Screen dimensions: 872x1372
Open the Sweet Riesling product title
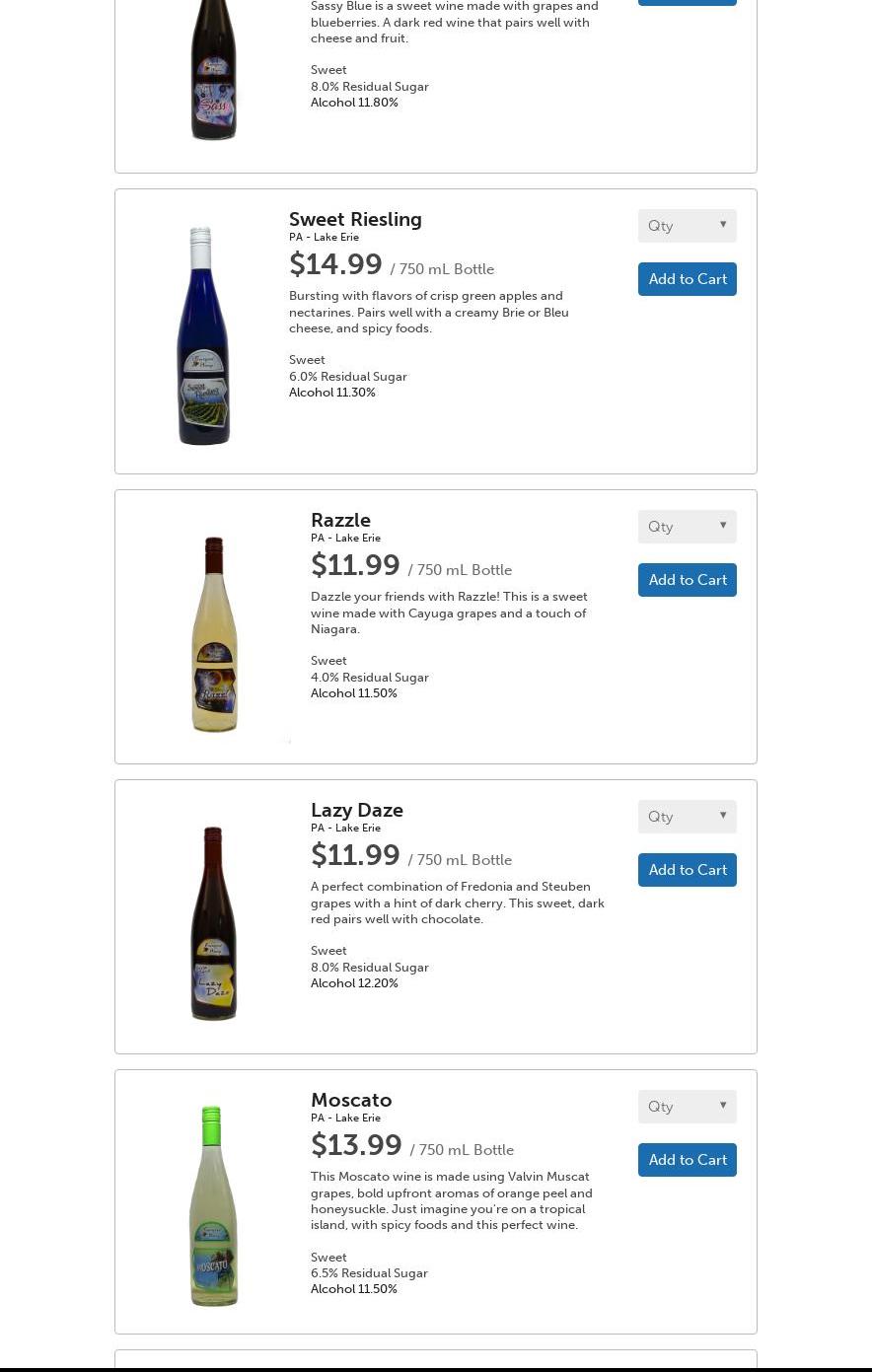pyautogui.click(x=355, y=219)
